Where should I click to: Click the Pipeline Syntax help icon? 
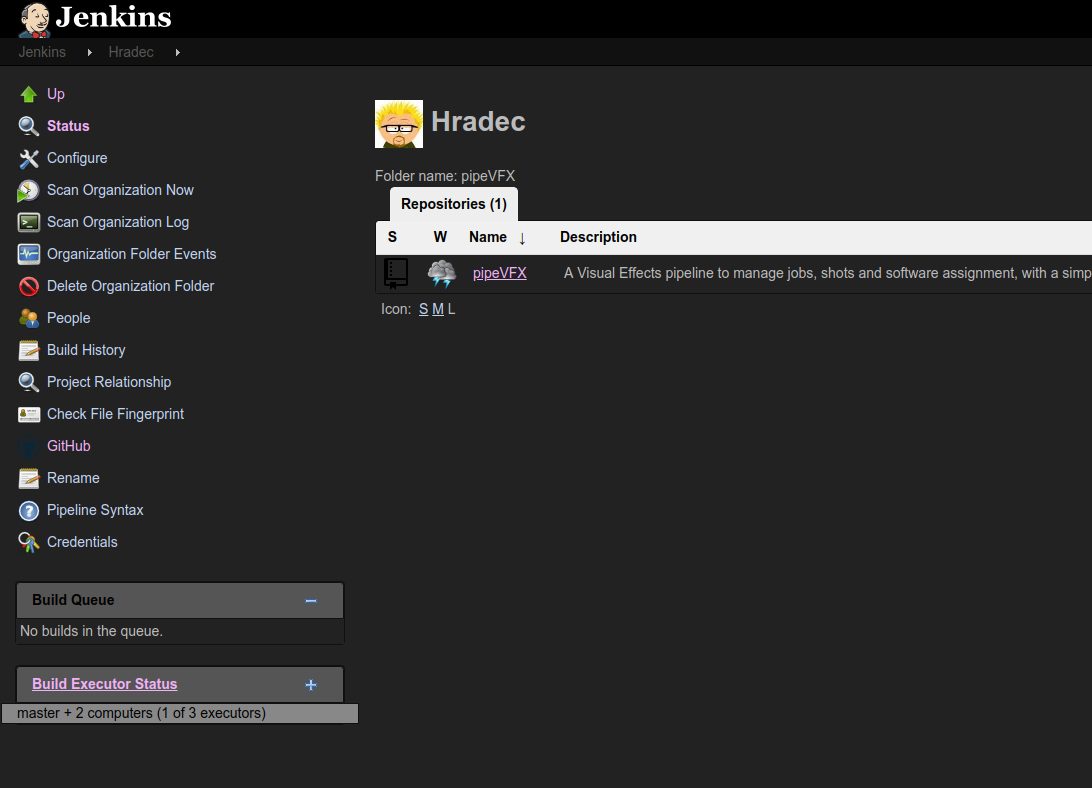[x=29, y=511]
